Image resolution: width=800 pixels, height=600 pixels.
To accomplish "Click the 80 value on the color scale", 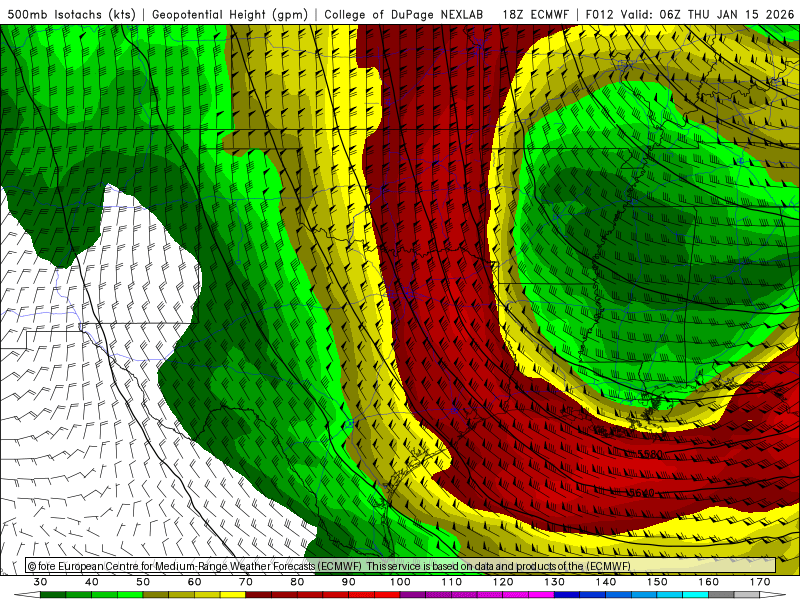I will pyautogui.click(x=297, y=582).
